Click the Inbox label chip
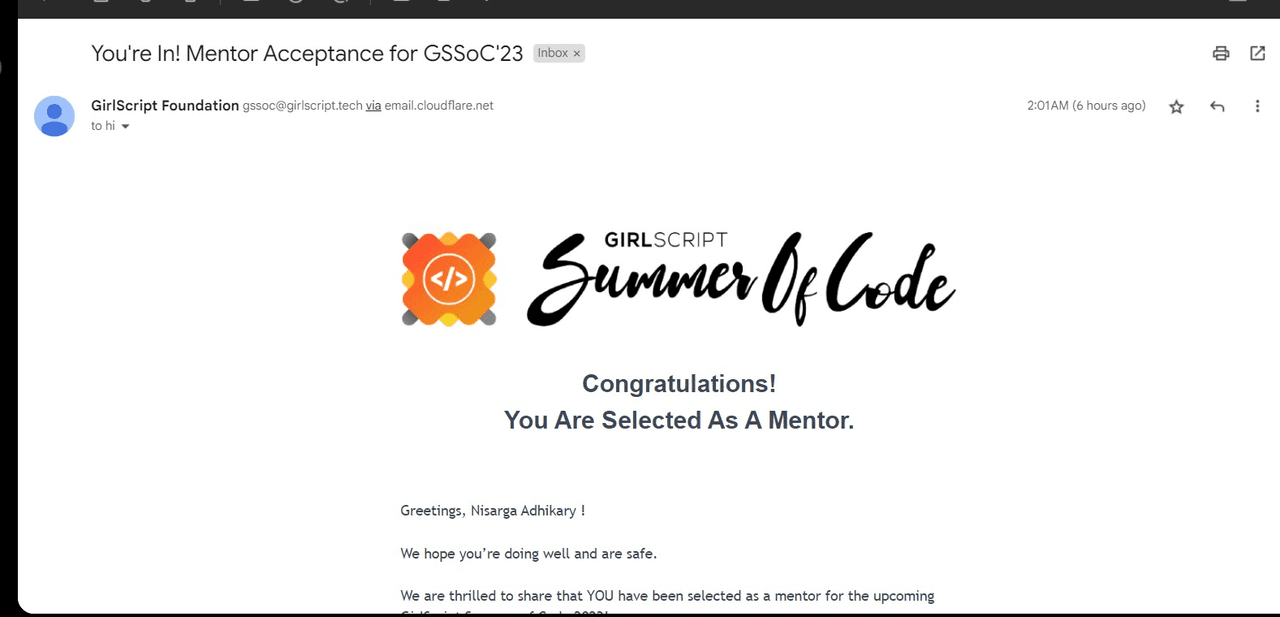This screenshot has height=617, width=1280. [x=552, y=54]
